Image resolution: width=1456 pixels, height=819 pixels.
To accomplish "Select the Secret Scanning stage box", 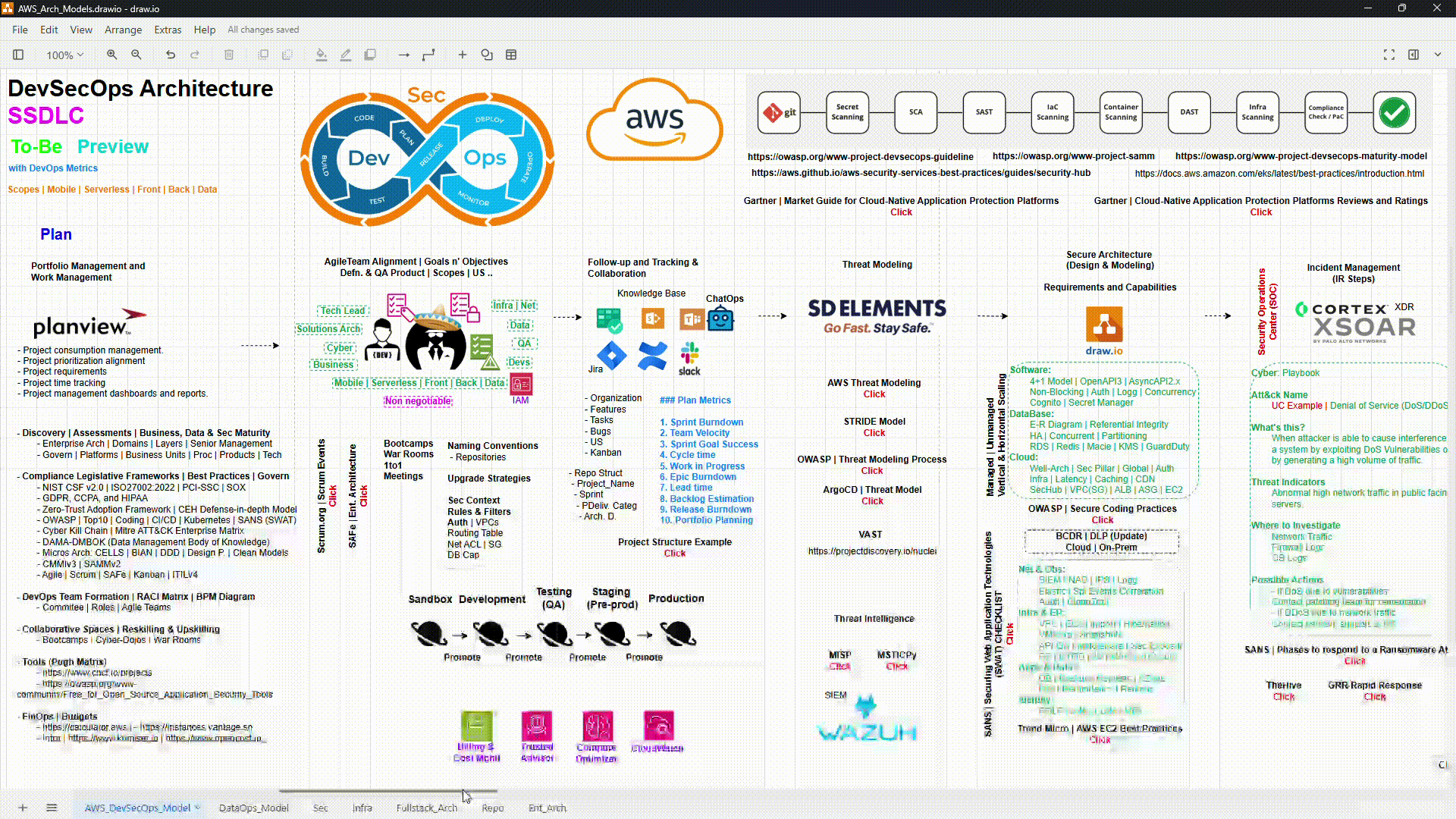I will 847,112.
